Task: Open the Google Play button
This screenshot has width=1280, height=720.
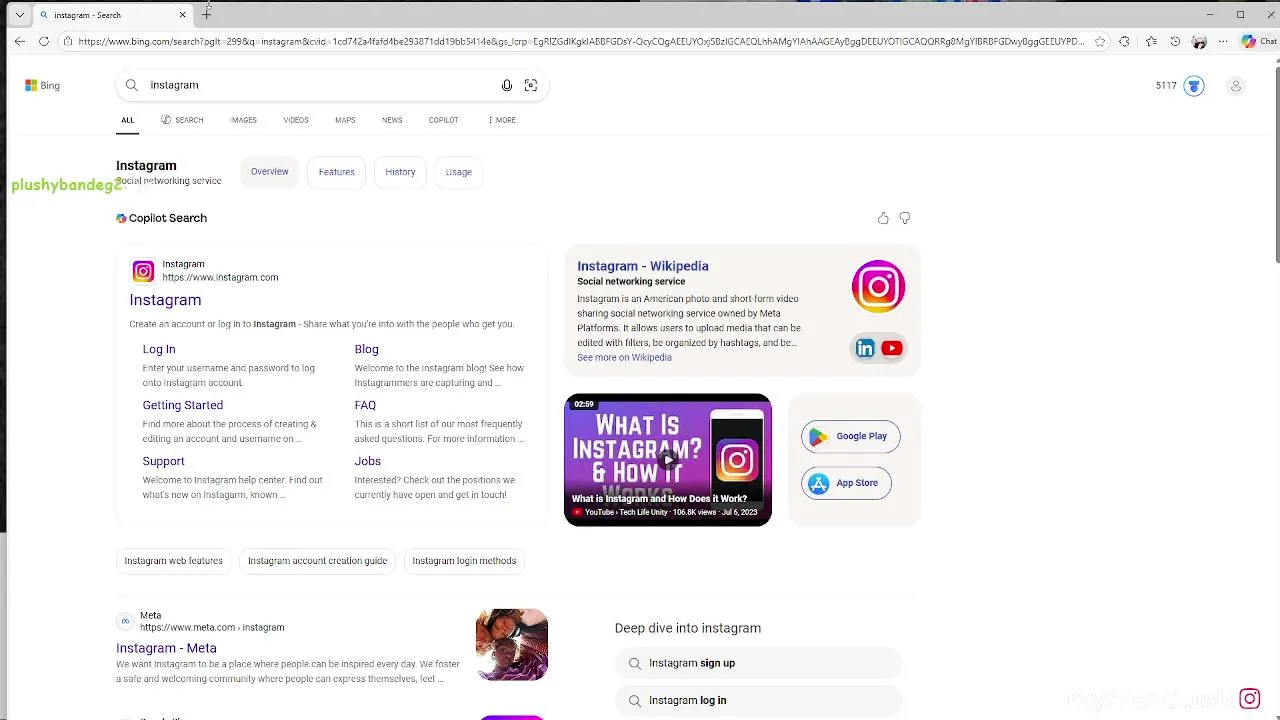Action: tap(851, 436)
